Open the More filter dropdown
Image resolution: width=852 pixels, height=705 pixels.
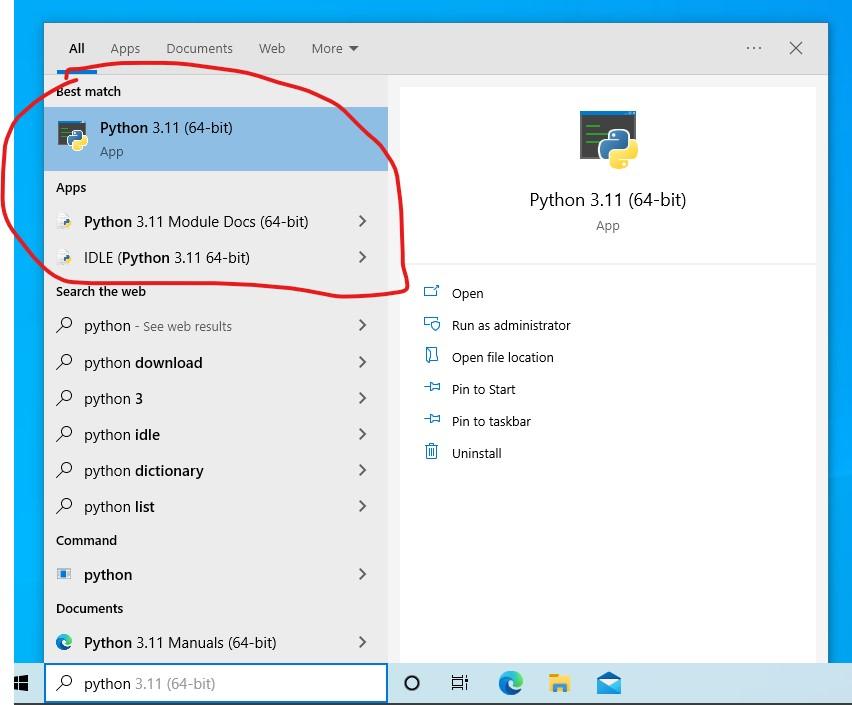335,48
